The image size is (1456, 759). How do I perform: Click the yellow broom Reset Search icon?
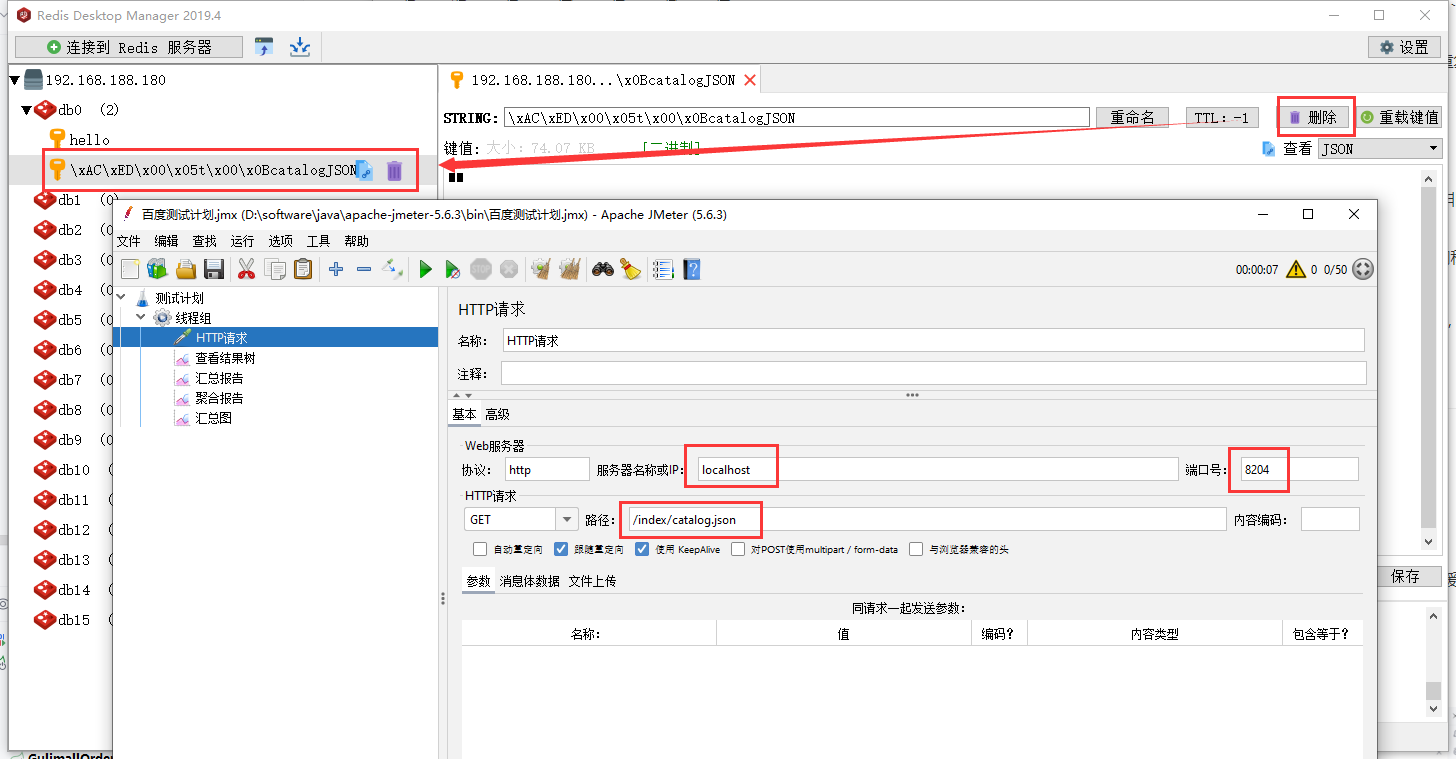630,269
